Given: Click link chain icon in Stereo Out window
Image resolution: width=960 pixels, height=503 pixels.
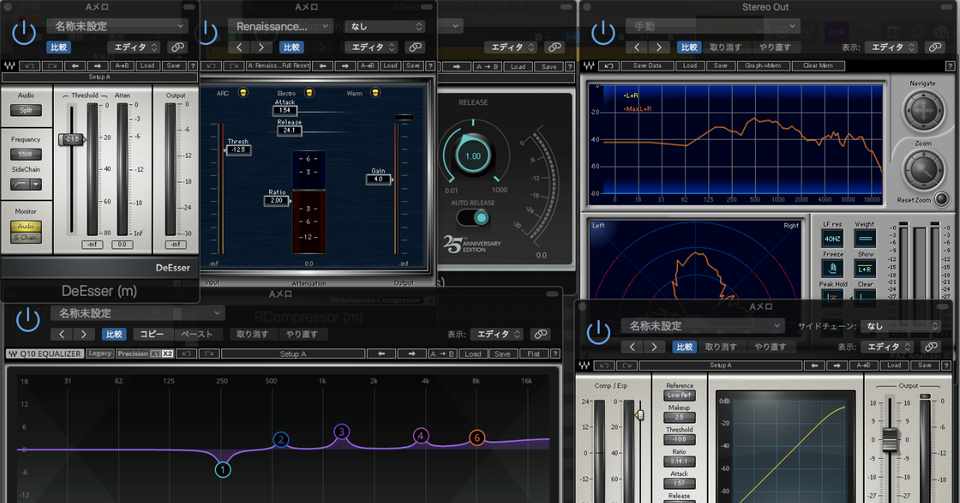Looking at the screenshot, I should (935, 47).
